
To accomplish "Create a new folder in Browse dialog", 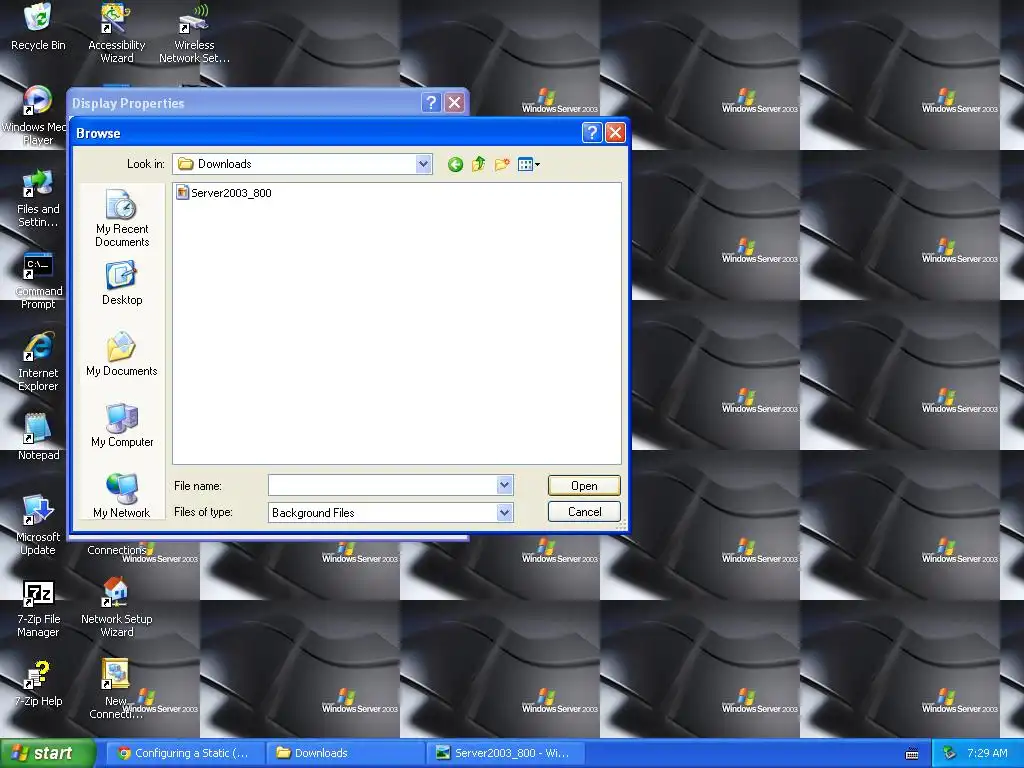I will [502, 165].
